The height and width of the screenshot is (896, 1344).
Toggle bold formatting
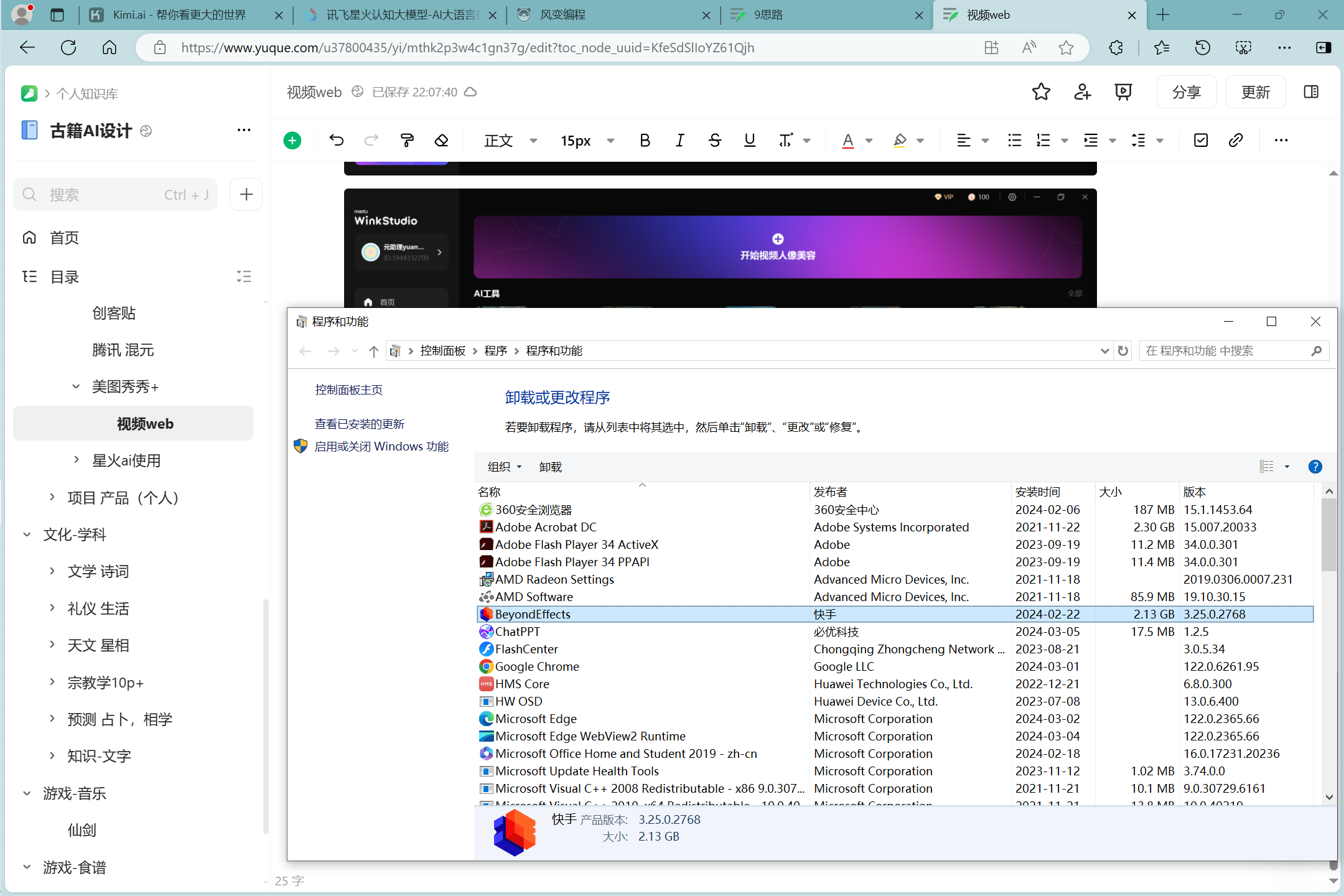[645, 141]
